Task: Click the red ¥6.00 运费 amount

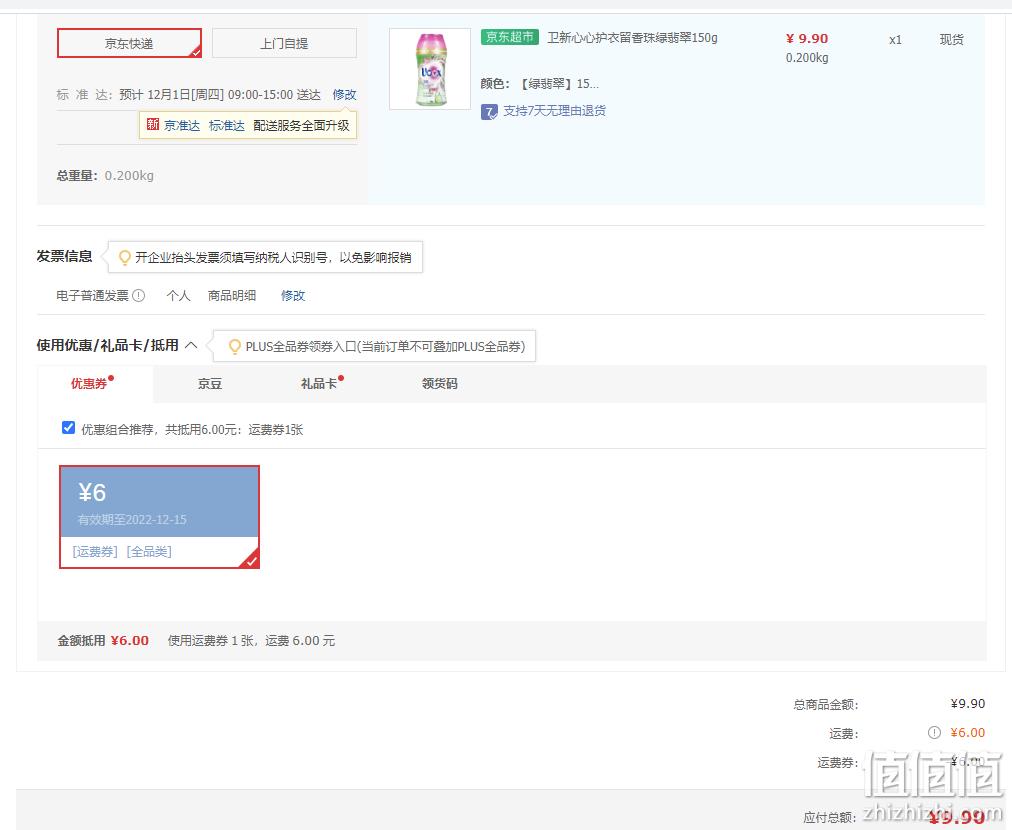Action: 967,733
